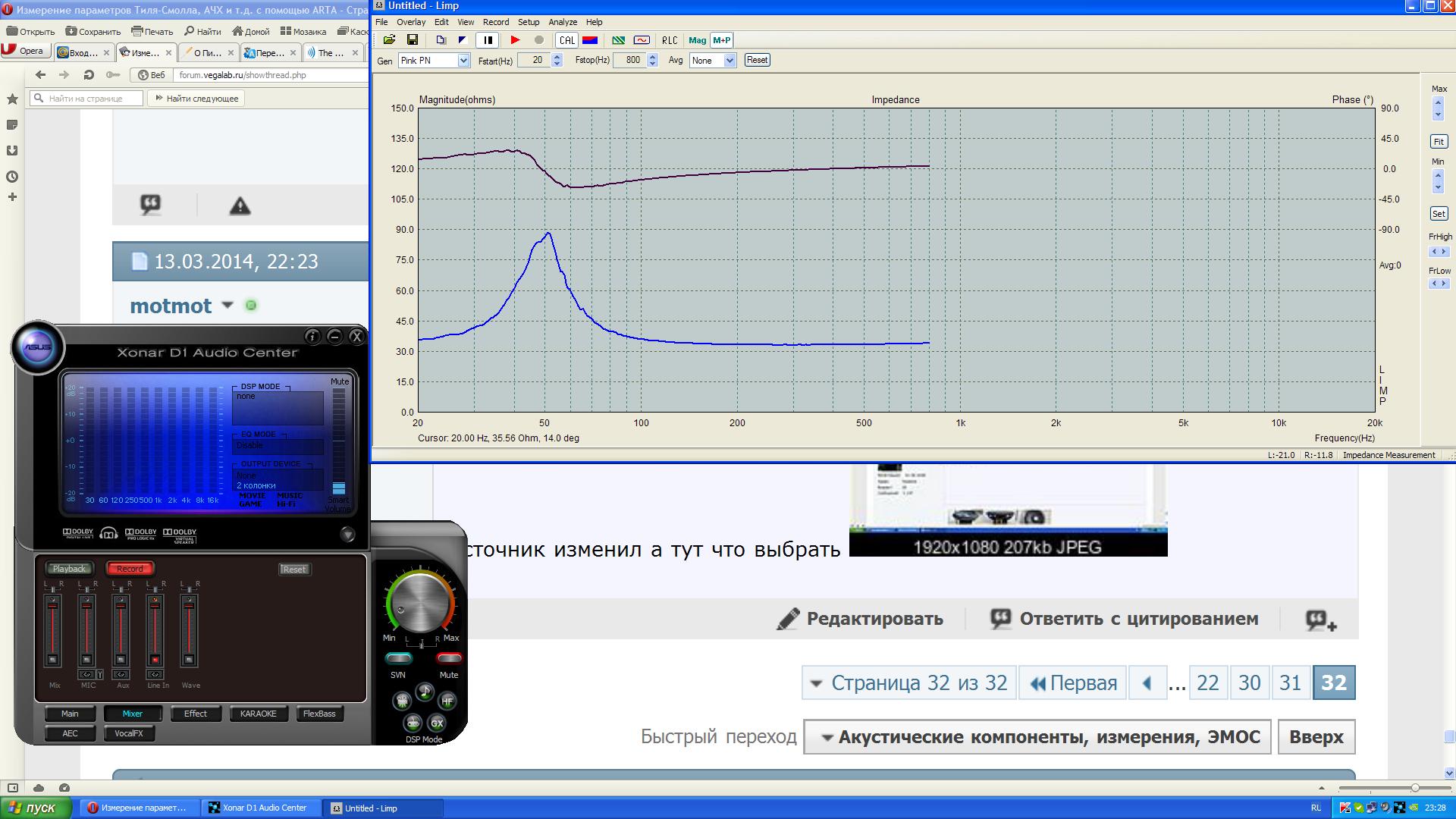This screenshot has height=819, width=1456.
Task: Click the Save floppy icon in Limp
Action: pos(413,40)
